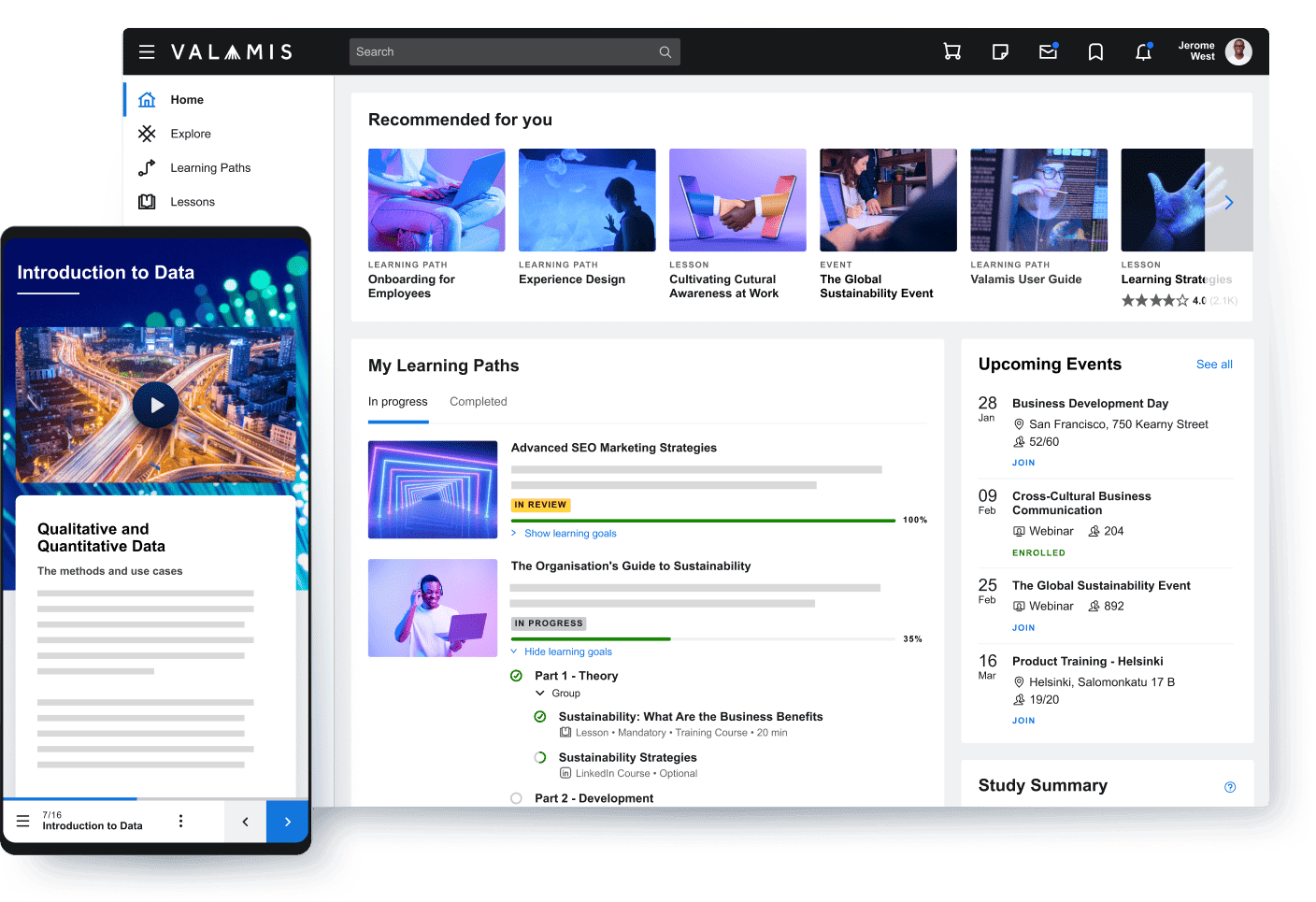Open the hamburger menu next to the logo

point(147,51)
